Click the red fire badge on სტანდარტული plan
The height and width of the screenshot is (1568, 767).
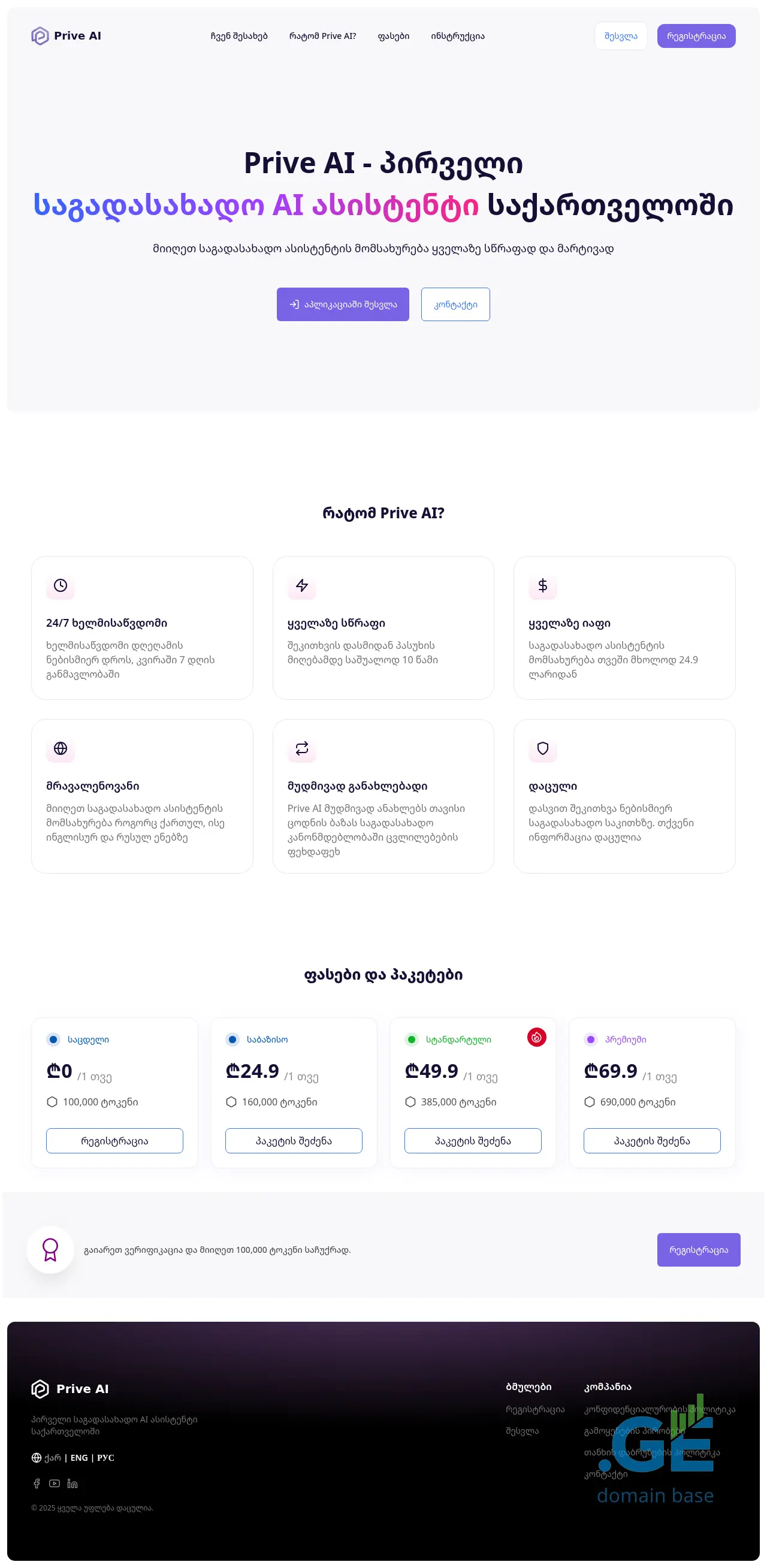(x=536, y=1038)
